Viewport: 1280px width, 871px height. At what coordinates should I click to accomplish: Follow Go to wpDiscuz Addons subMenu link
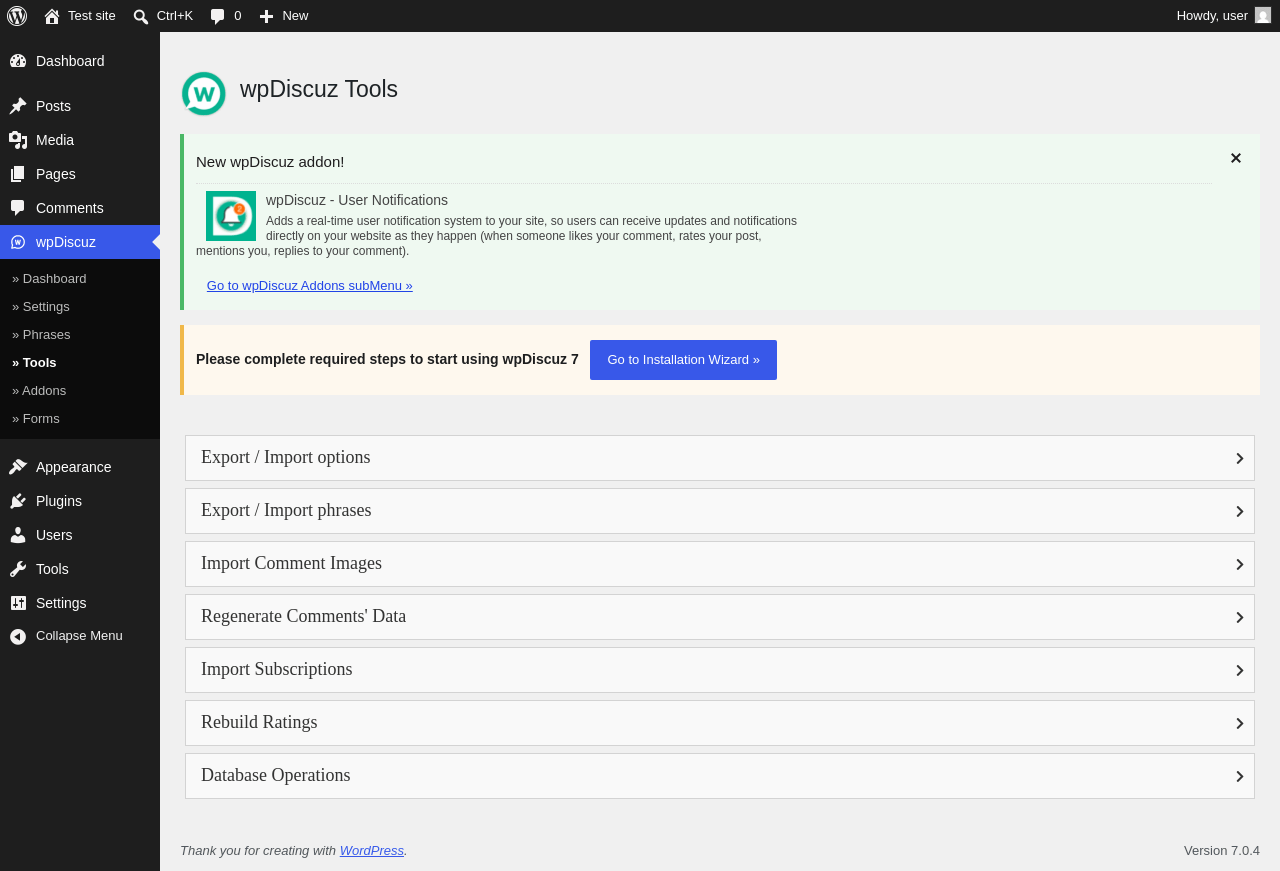[310, 286]
